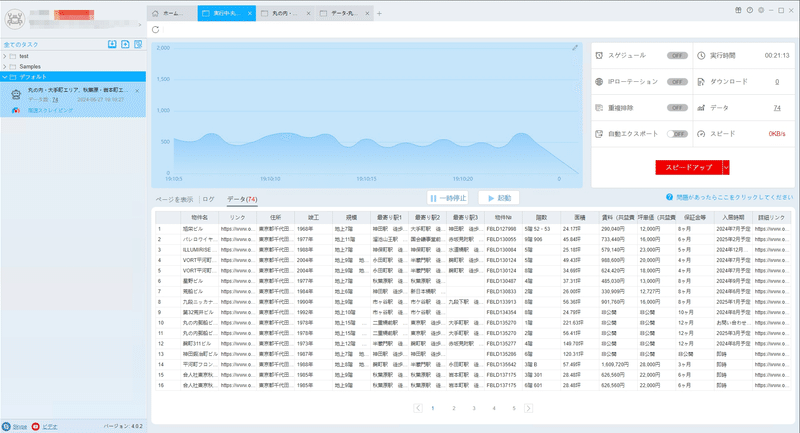Image resolution: width=800 pixels, height=433 pixels.
Task: Open the ページを表示 view tab
Action: click(x=174, y=199)
